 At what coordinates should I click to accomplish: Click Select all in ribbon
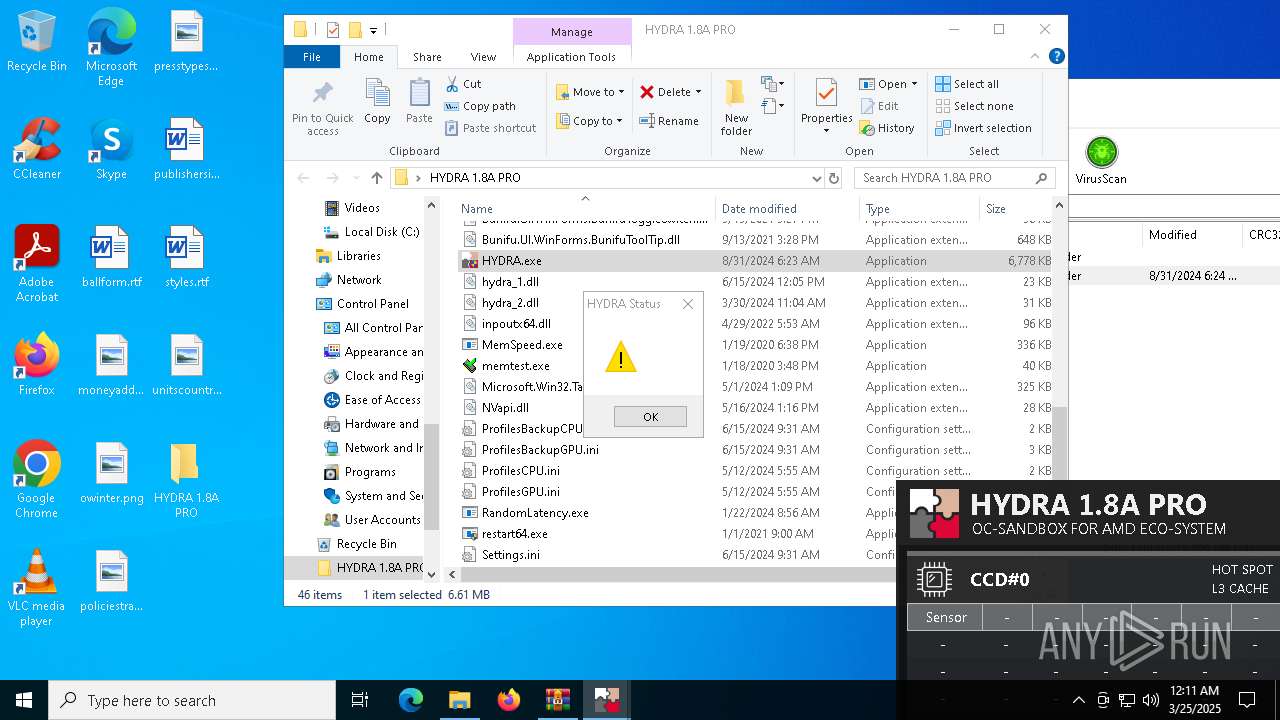tap(967, 84)
